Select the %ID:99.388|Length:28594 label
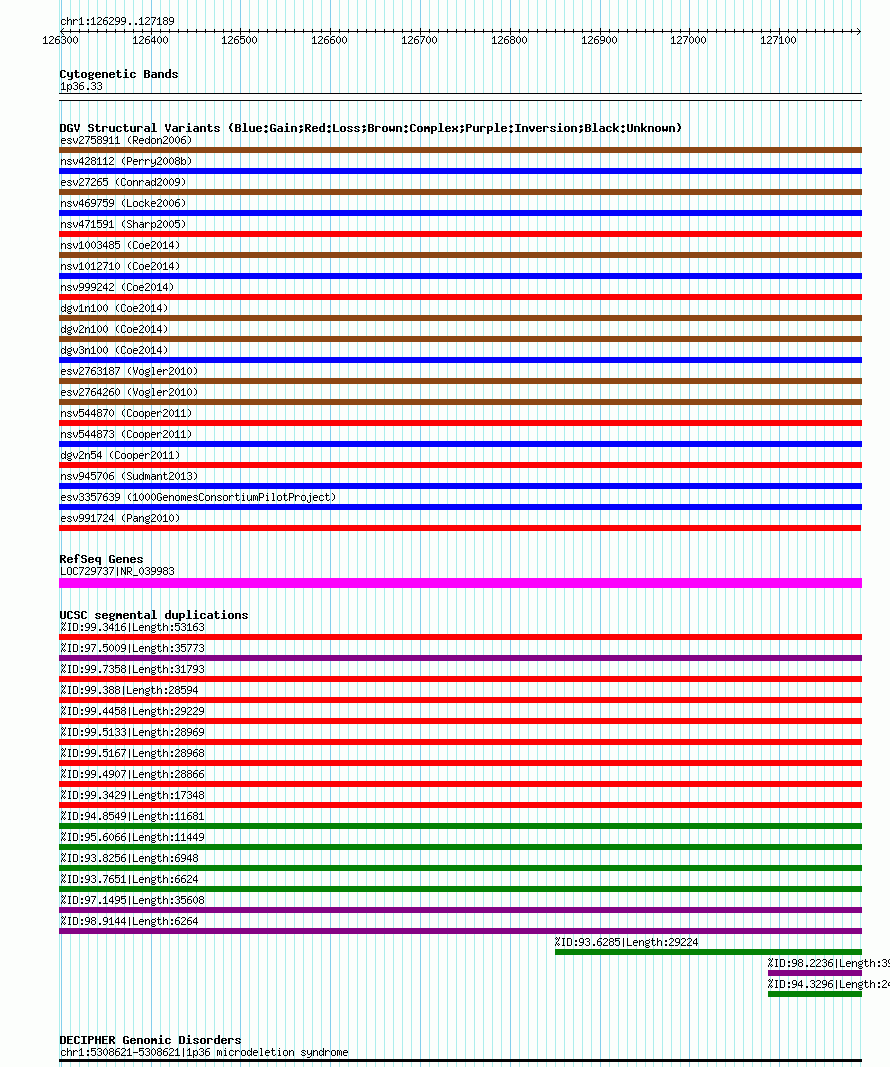The width and height of the screenshot is (890, 1067). click(x=129, y=691)
